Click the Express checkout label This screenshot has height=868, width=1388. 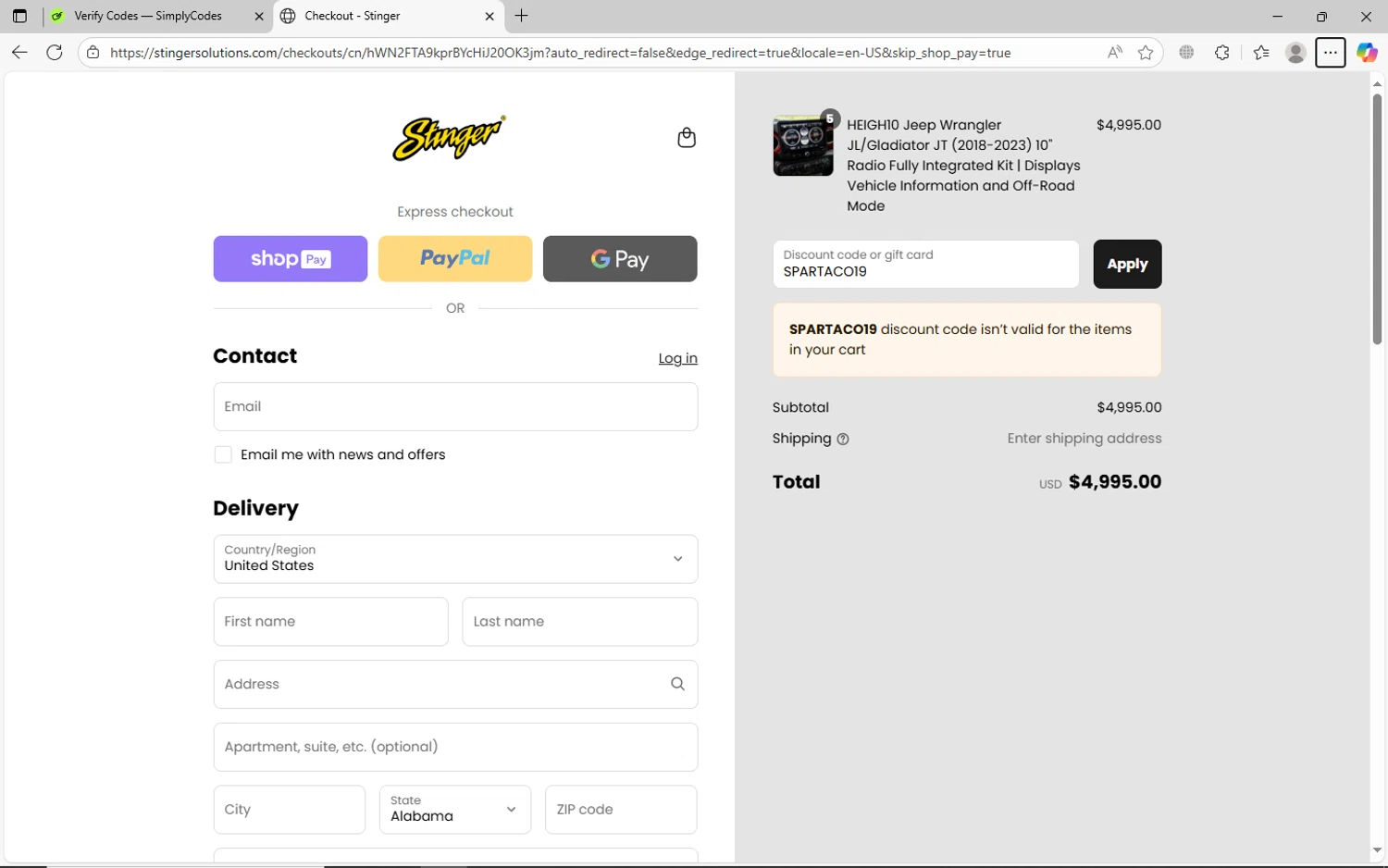click(455, 212)
